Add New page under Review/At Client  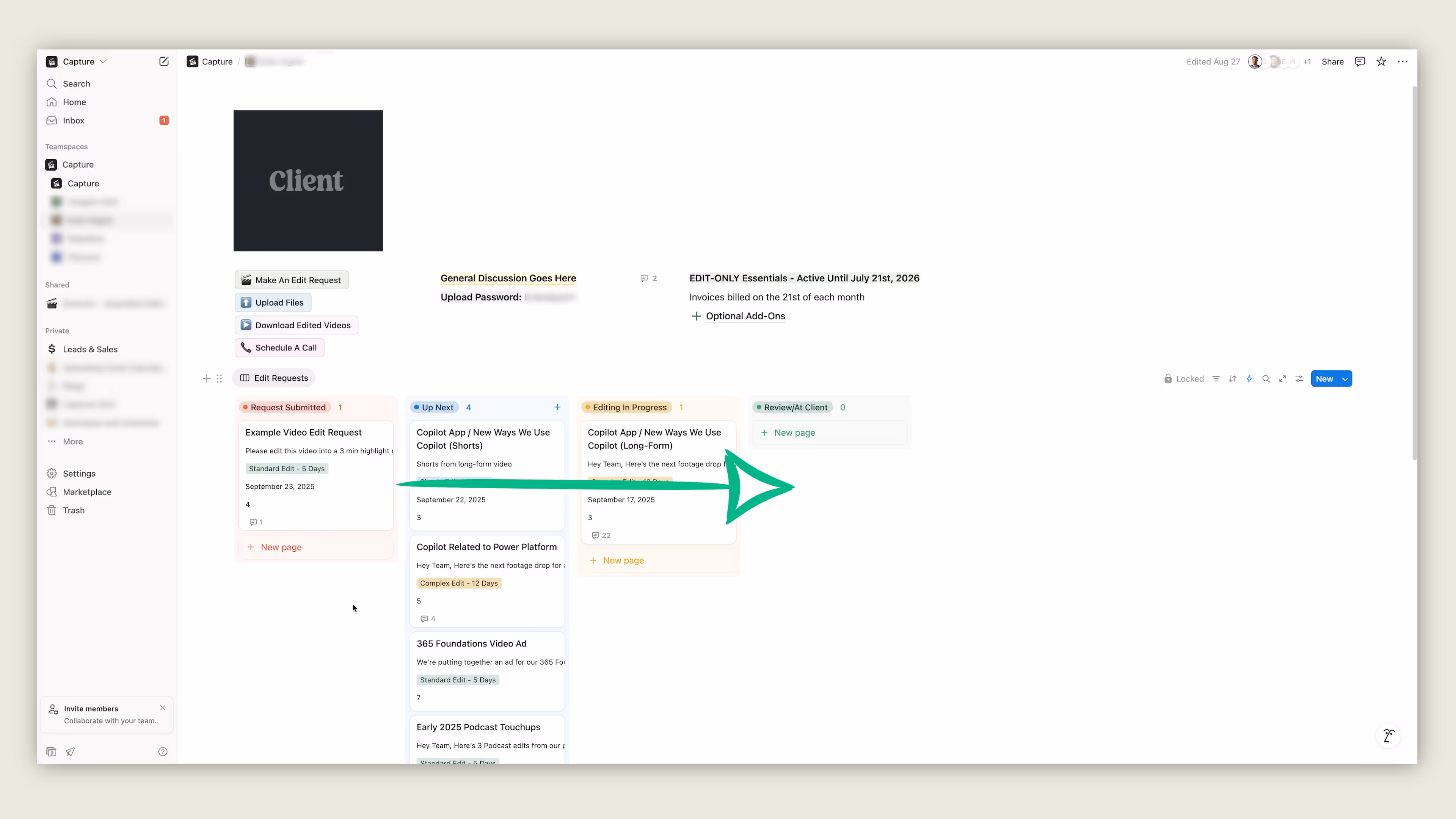pyautogui.click(x=830, y=433)
